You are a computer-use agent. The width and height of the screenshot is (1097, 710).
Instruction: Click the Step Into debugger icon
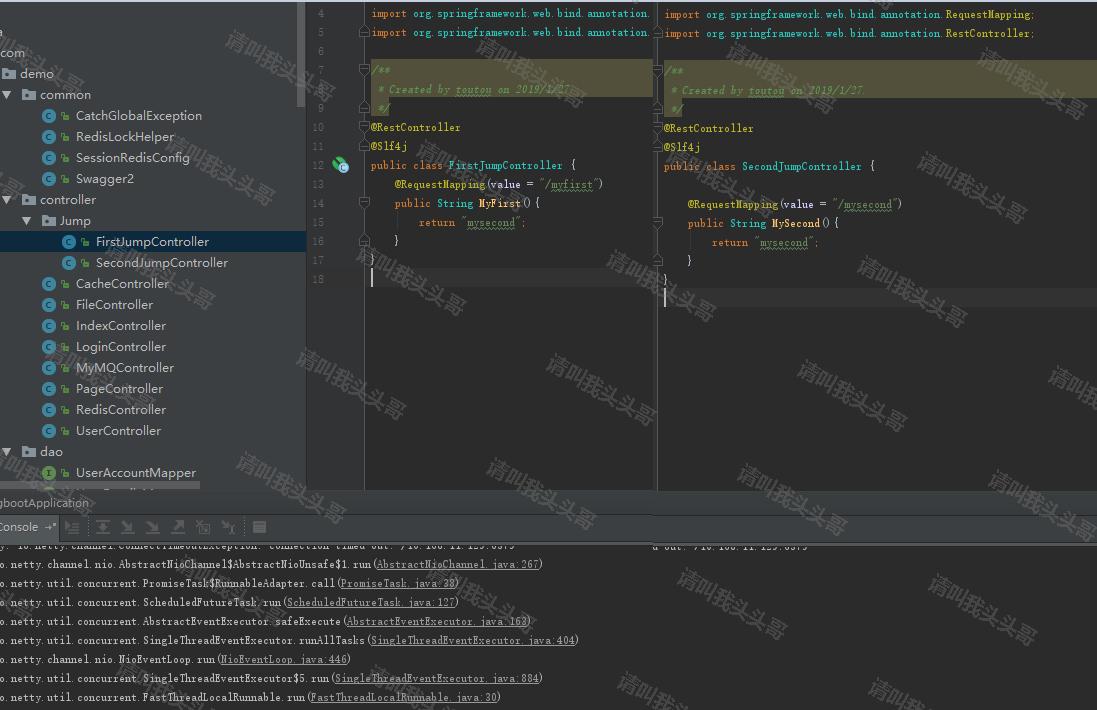pos(128,527)
